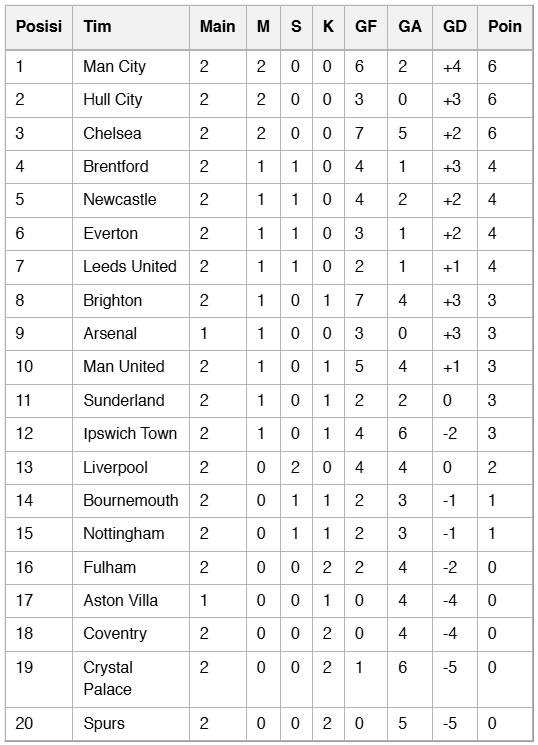
Task: Select the Hull City row name
Action: (x=113, y=99)
